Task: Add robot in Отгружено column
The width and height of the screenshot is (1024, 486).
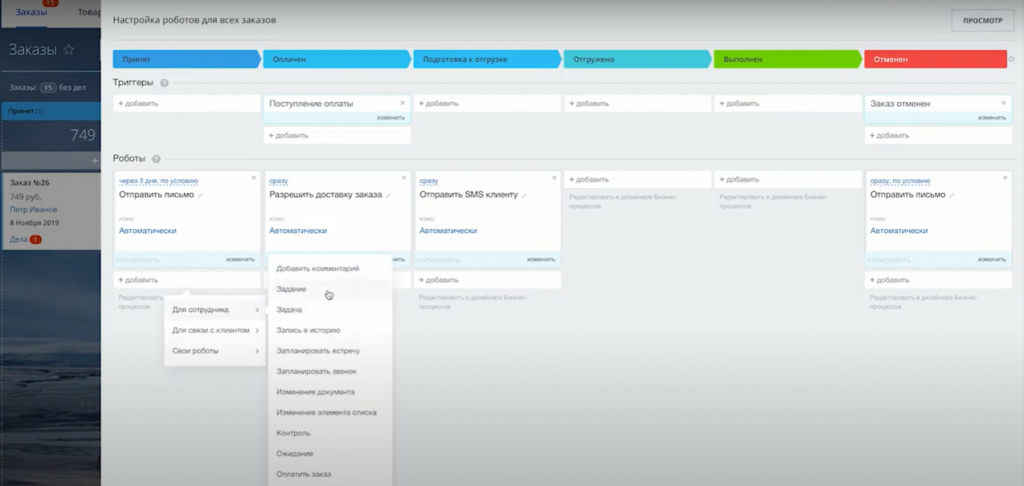Action: point(637,179)
